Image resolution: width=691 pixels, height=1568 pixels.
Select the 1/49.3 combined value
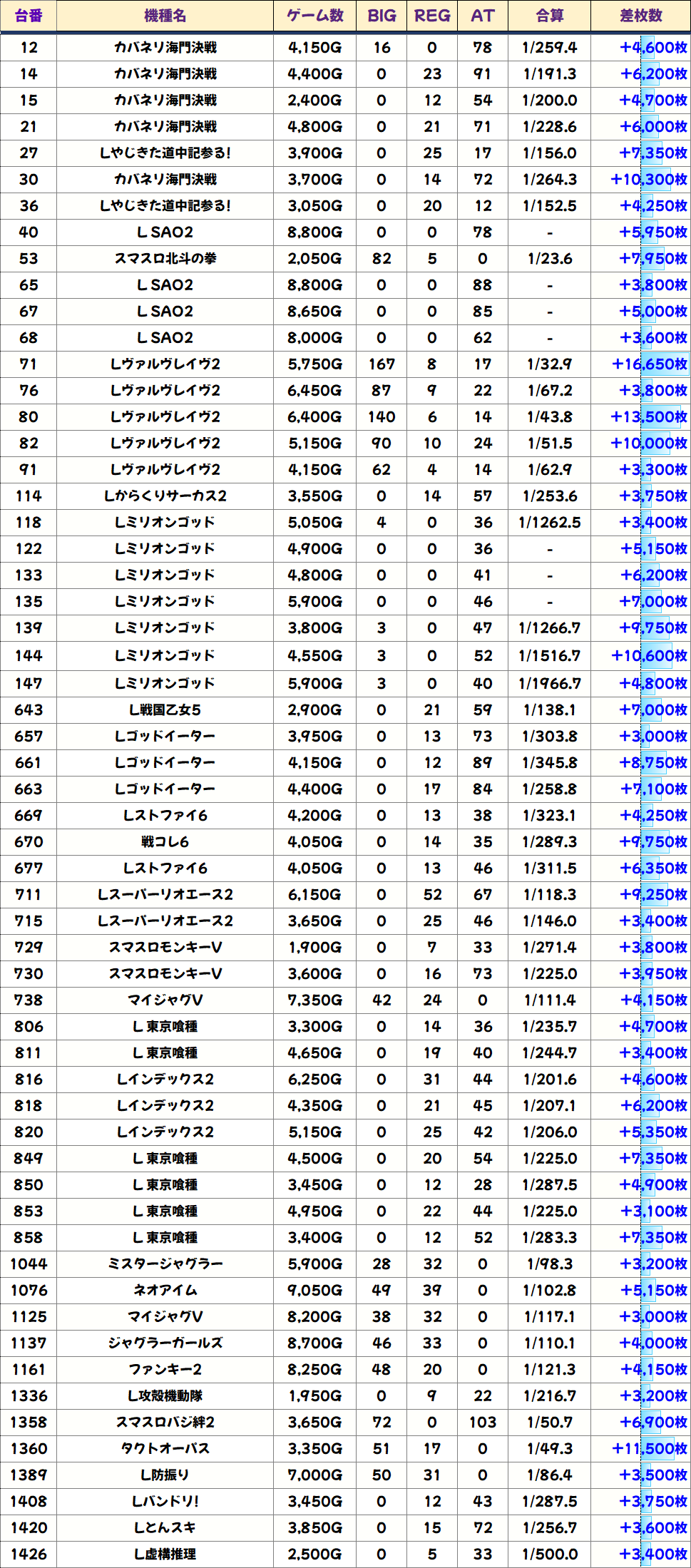549,1449
